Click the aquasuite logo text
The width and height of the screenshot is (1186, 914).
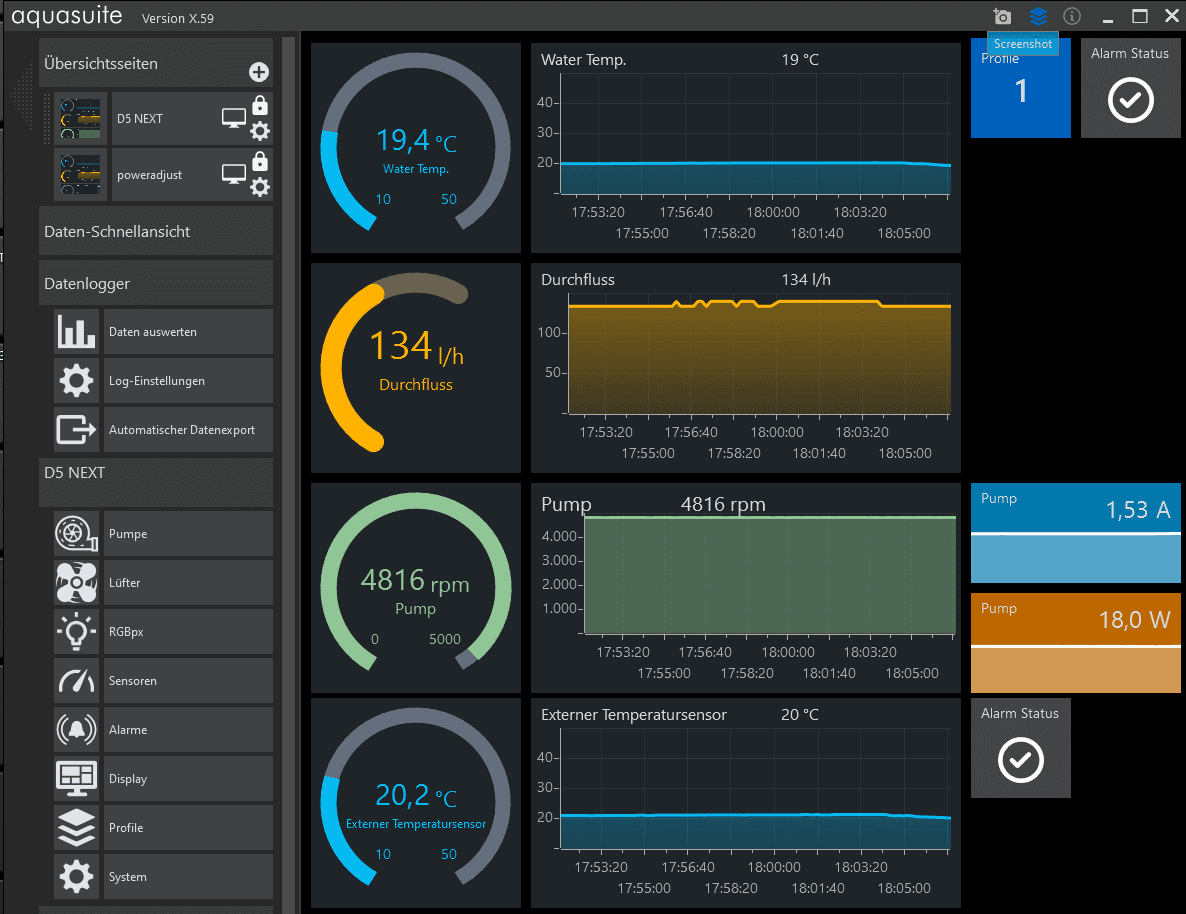pos(67,16)
